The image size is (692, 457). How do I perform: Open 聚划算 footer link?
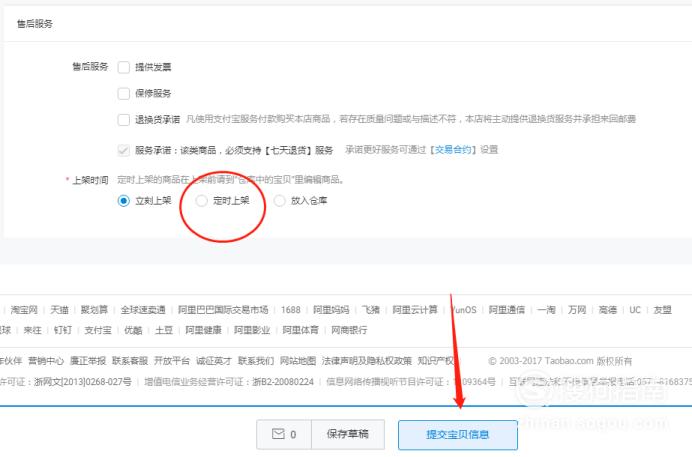tap(94, 310)
